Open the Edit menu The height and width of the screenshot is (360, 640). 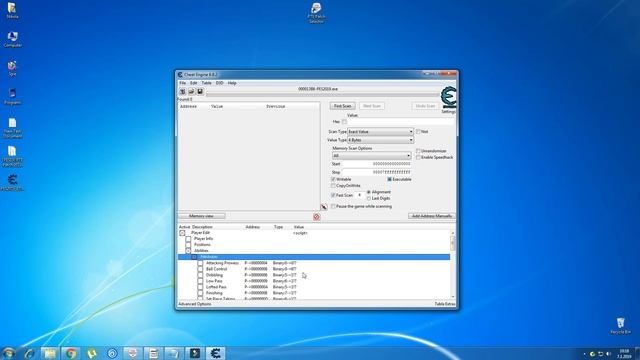click(193, 83)
